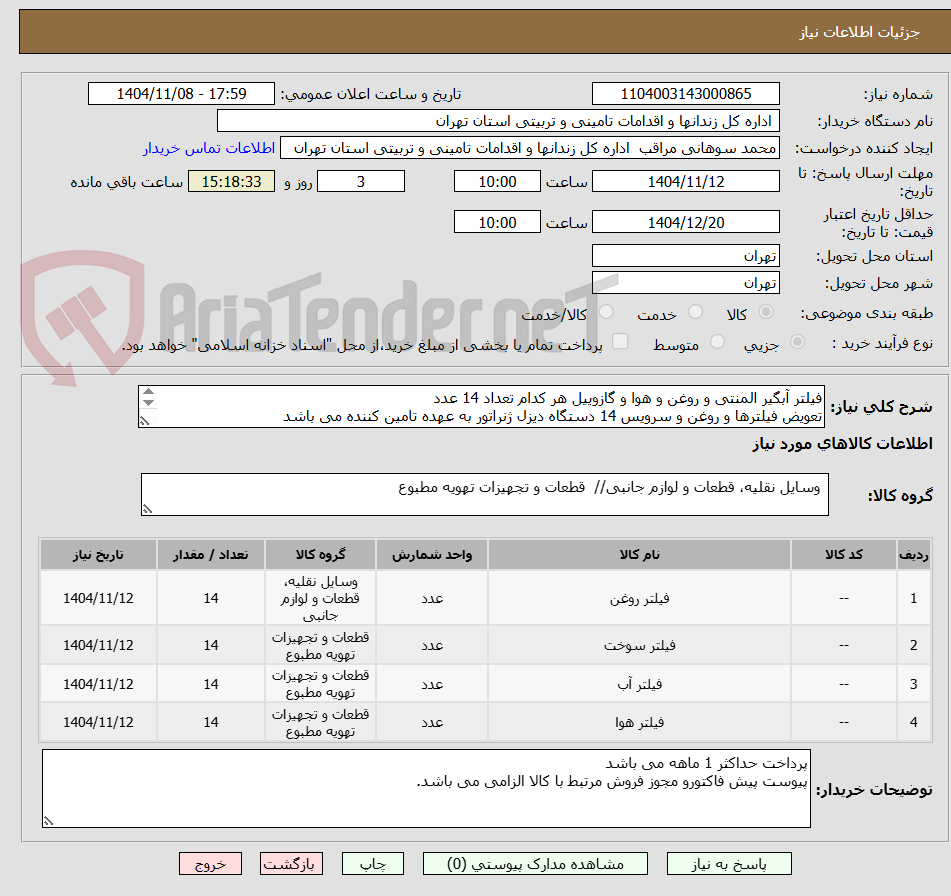Open اطلاعات تماس خریدار link
The image size is (951, 896).
209,148
